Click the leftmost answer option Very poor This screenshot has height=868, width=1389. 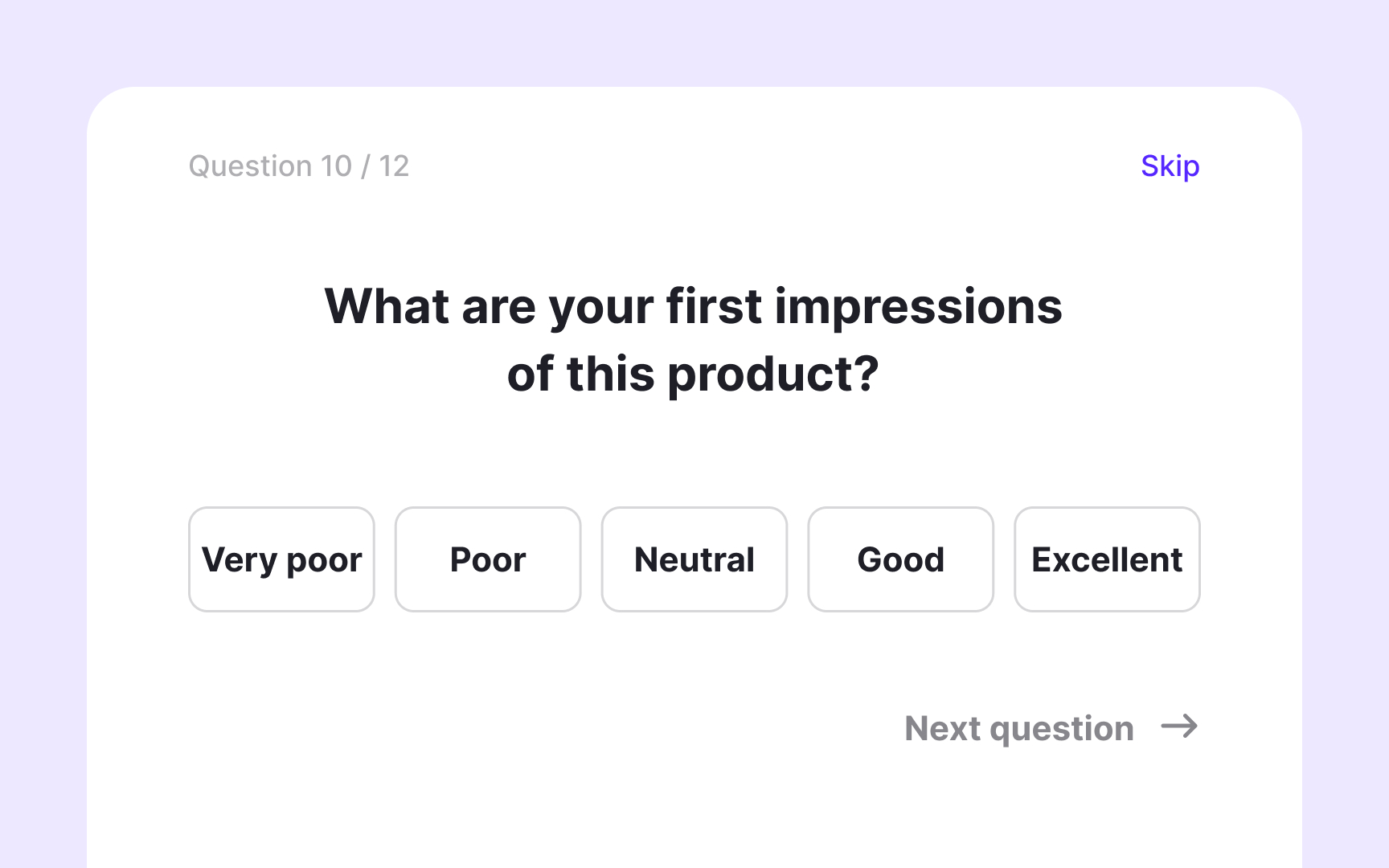(281, 559)
